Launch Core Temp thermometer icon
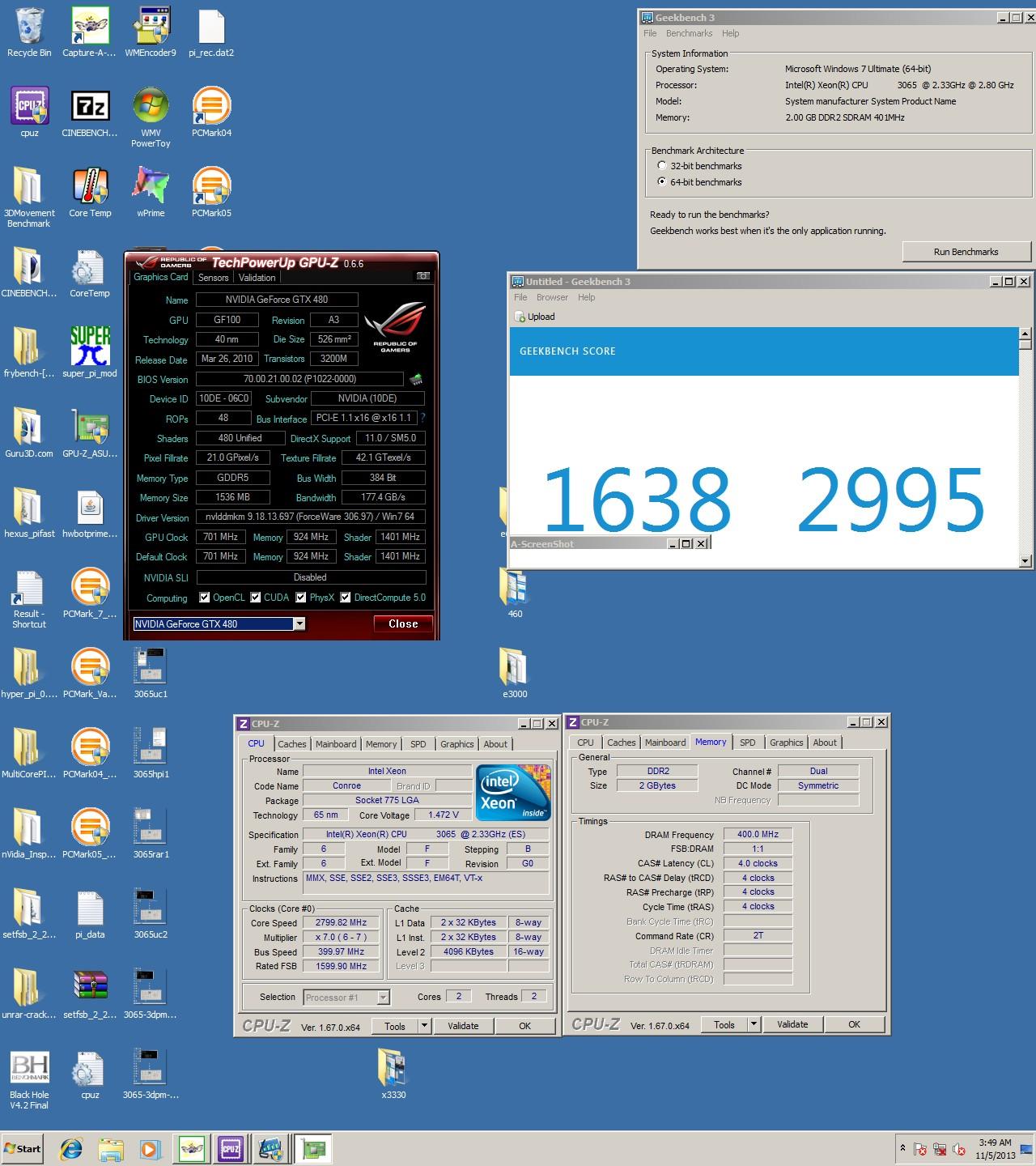This screenshot has height=1166, width=1036. tap(90, 193)
